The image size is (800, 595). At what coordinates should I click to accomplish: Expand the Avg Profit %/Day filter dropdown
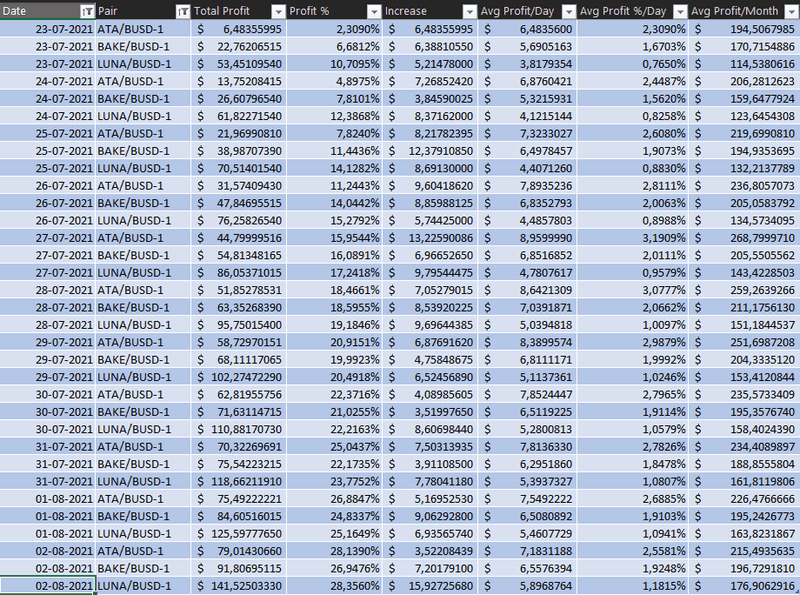pyautogui.click(x=680, y=11)
